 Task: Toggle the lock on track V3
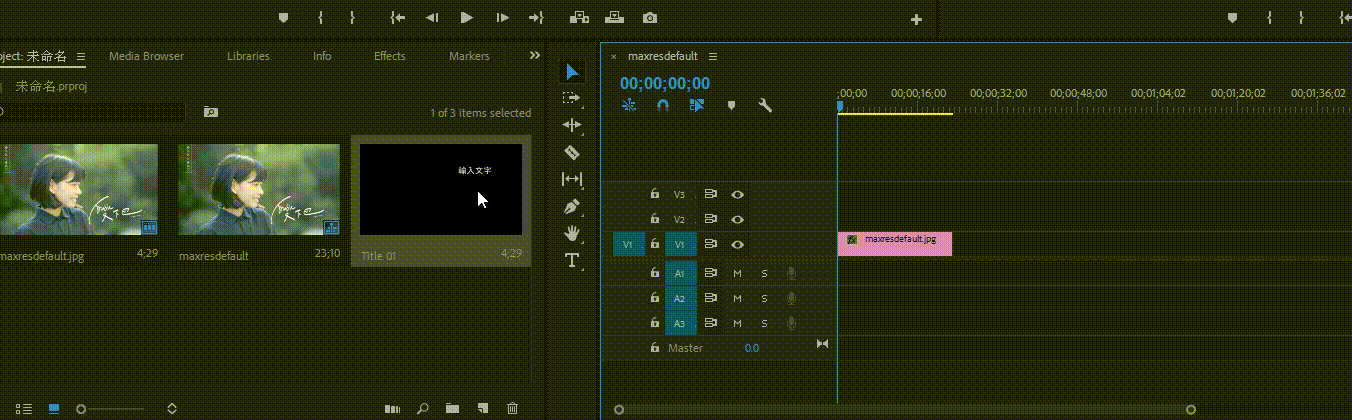click(x=655, y=194)
